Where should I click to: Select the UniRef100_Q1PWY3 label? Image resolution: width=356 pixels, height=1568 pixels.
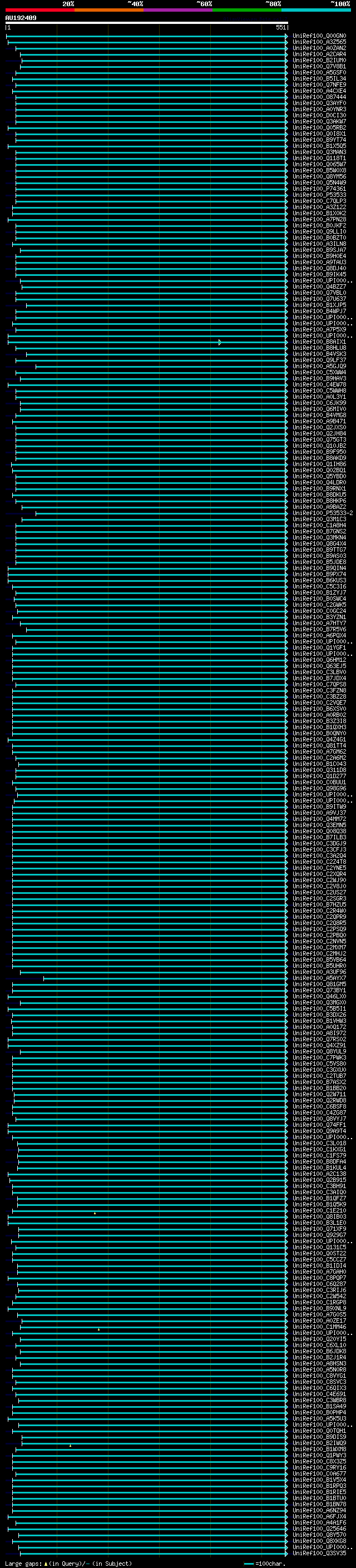pyautogui.click(x=319, y=1456)
